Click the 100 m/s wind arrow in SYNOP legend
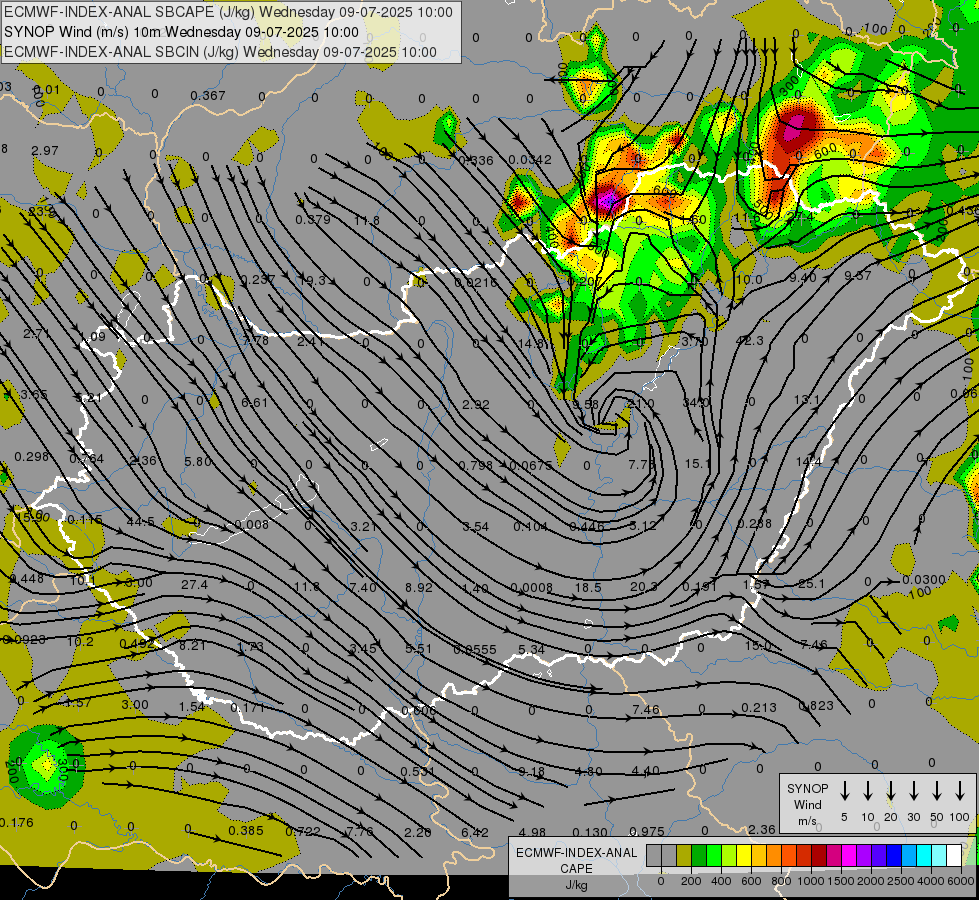The height and width of the screenshot is (900, 979). click(x=960, y=791)
